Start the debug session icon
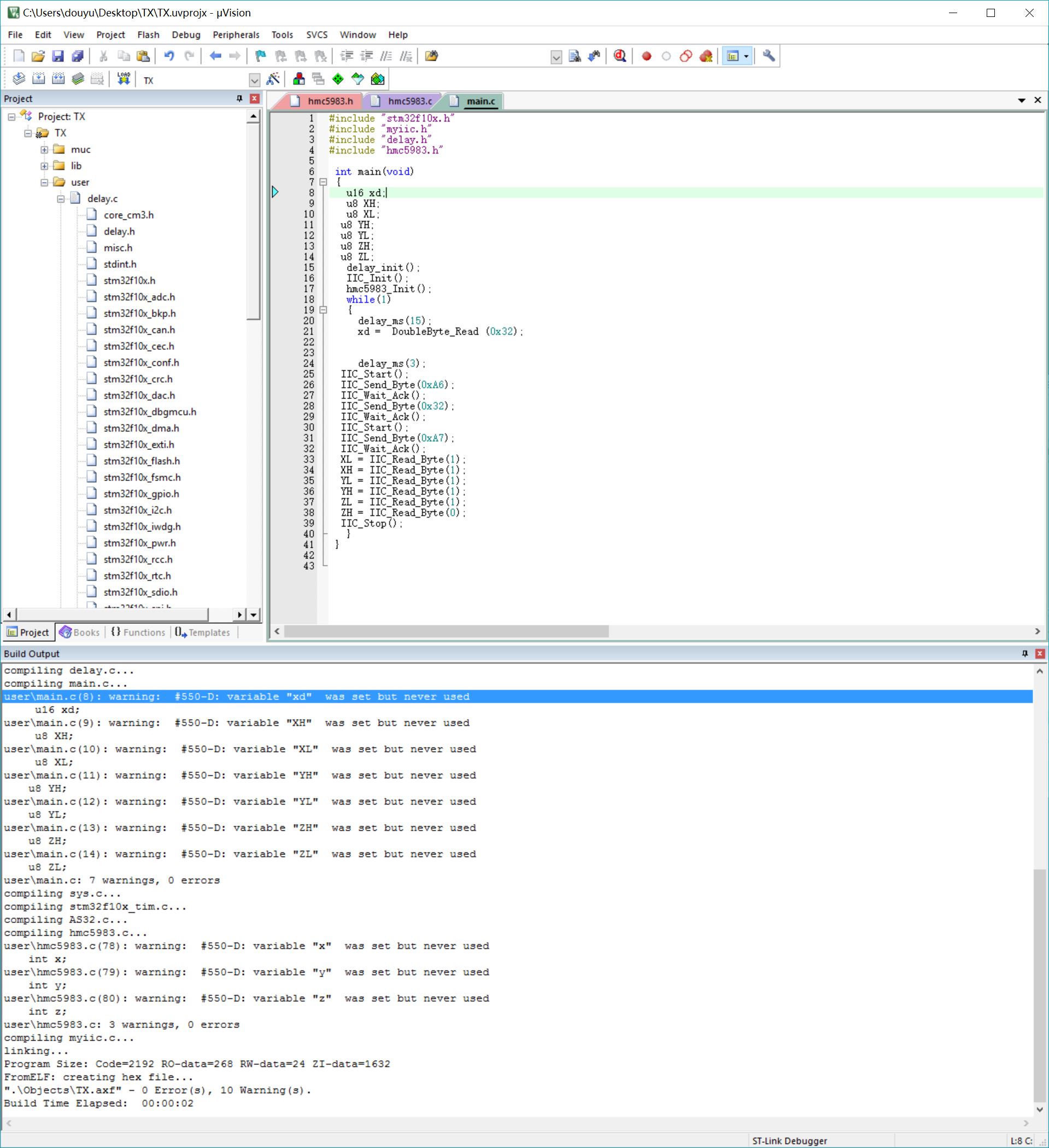The width and height of the screenshot is (1049, 1148). click(620, 56)
